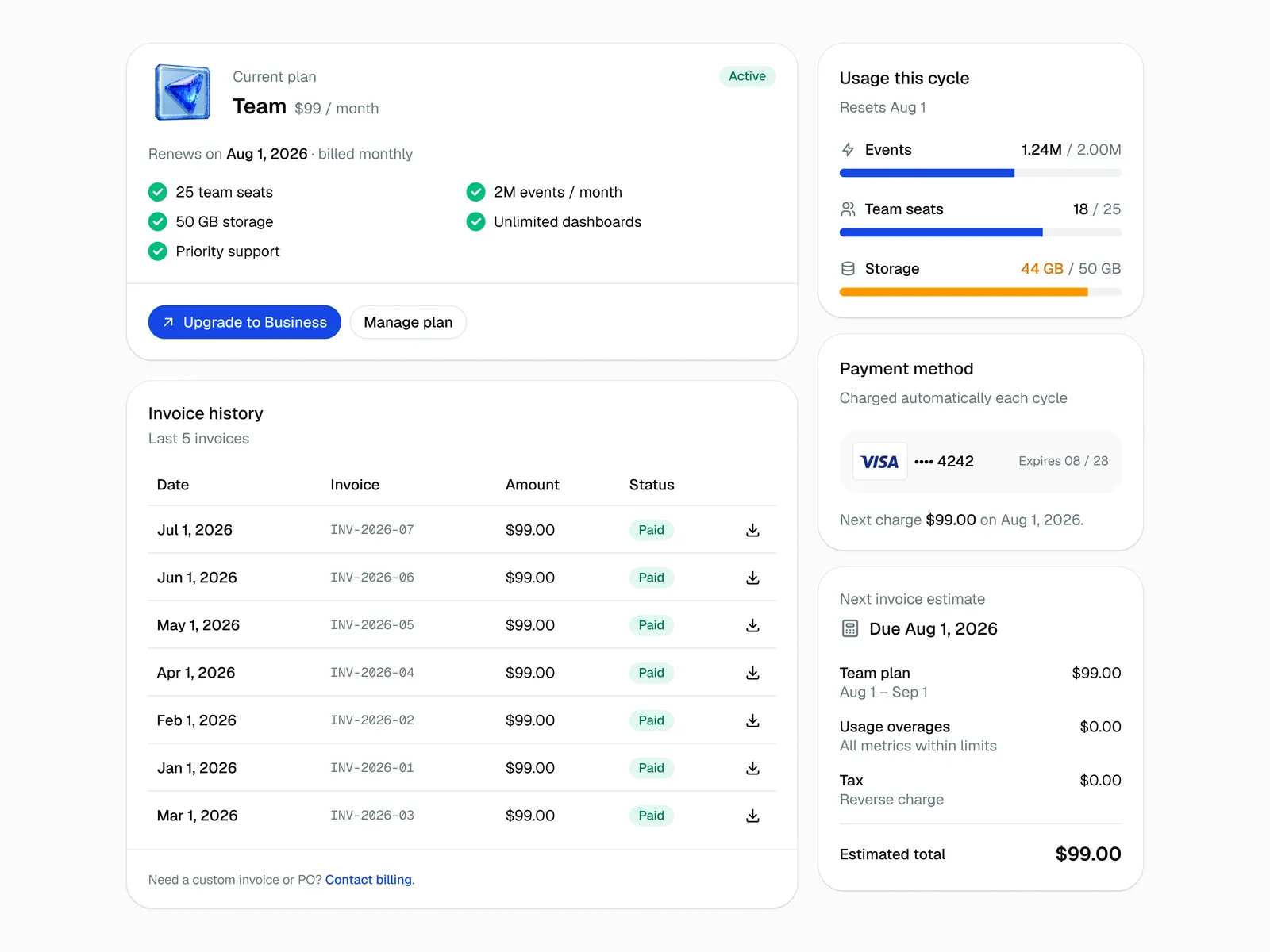The width and height of the screenshot is (1270, 952).
Task: Click the Priority support check icon
Action: (x=158, y=251)
